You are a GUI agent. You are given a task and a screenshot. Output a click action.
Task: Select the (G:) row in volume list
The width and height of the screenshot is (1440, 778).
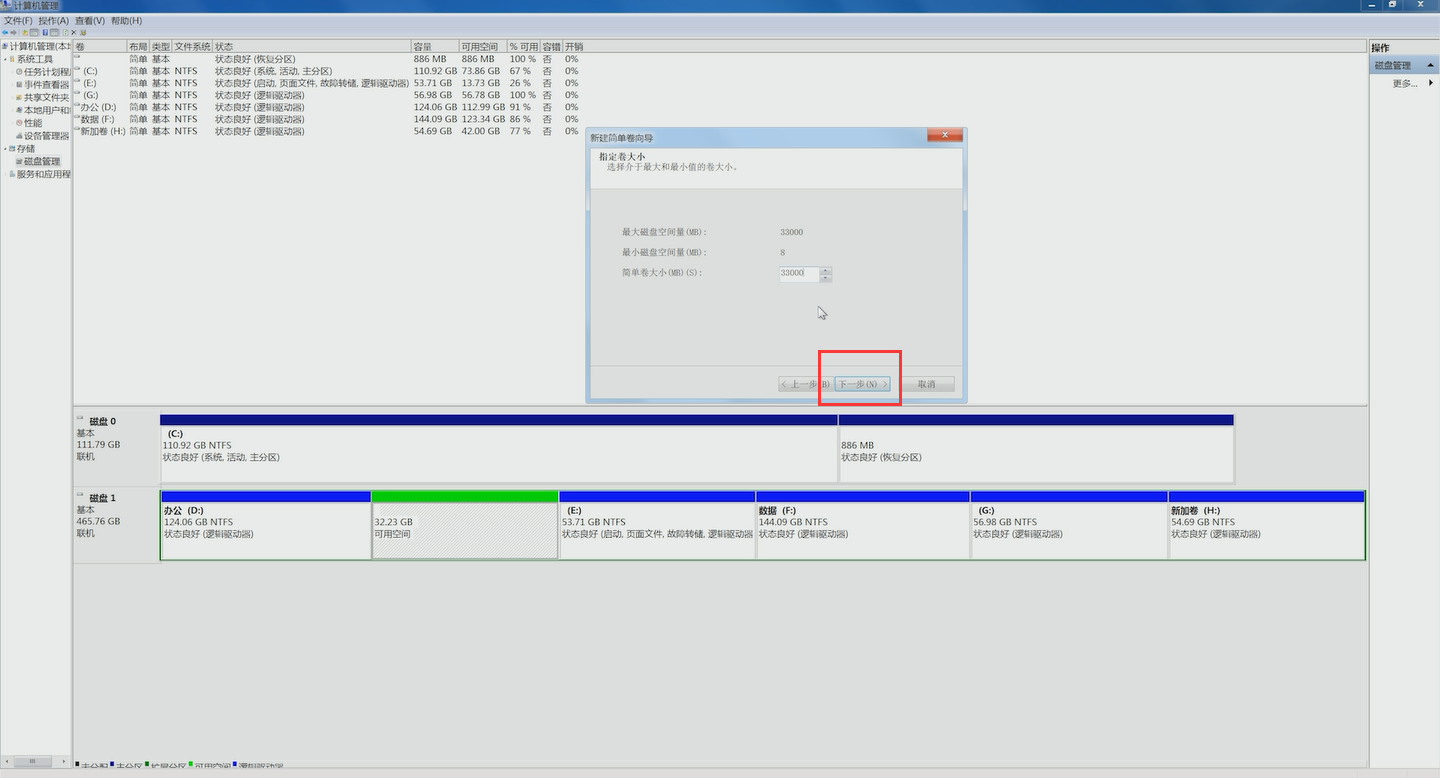[x=328, y=95]
